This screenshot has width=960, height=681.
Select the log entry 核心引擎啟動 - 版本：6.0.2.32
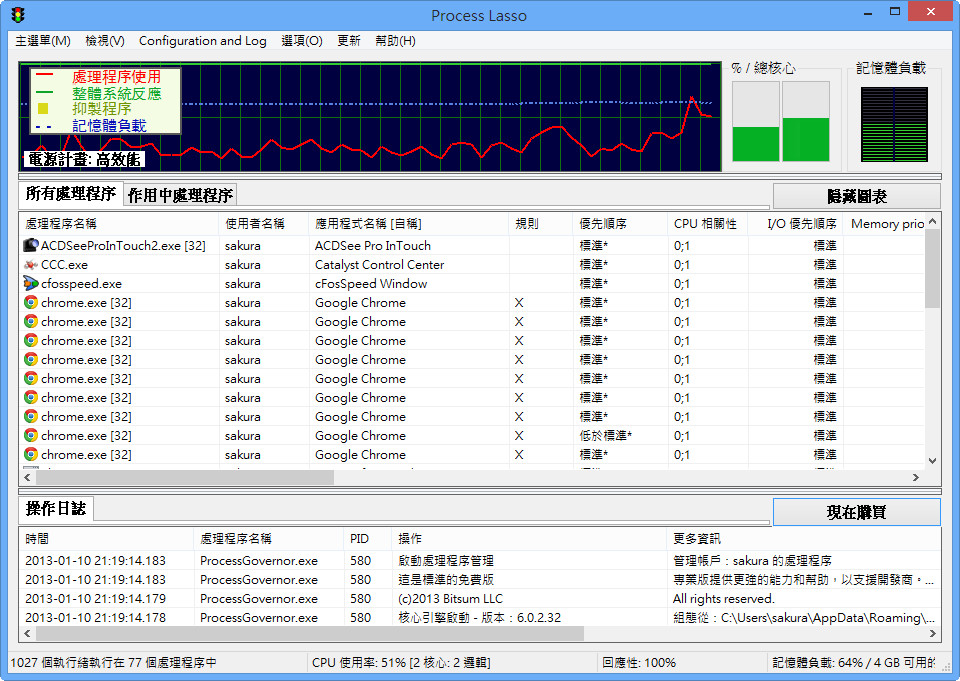click(x=479, y=617)
